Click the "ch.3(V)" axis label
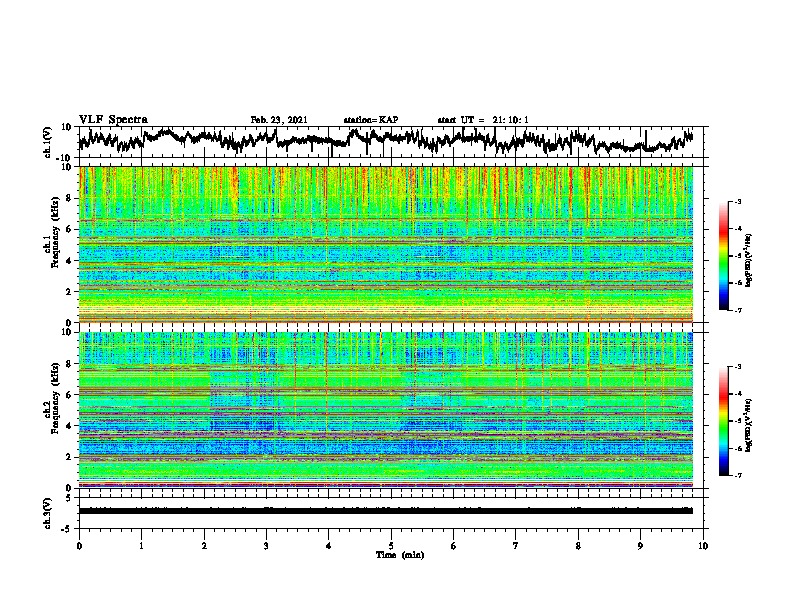Image resolution: width=792 pixels, height=612 pixels. pyautogui.click(x=48, y=513)
